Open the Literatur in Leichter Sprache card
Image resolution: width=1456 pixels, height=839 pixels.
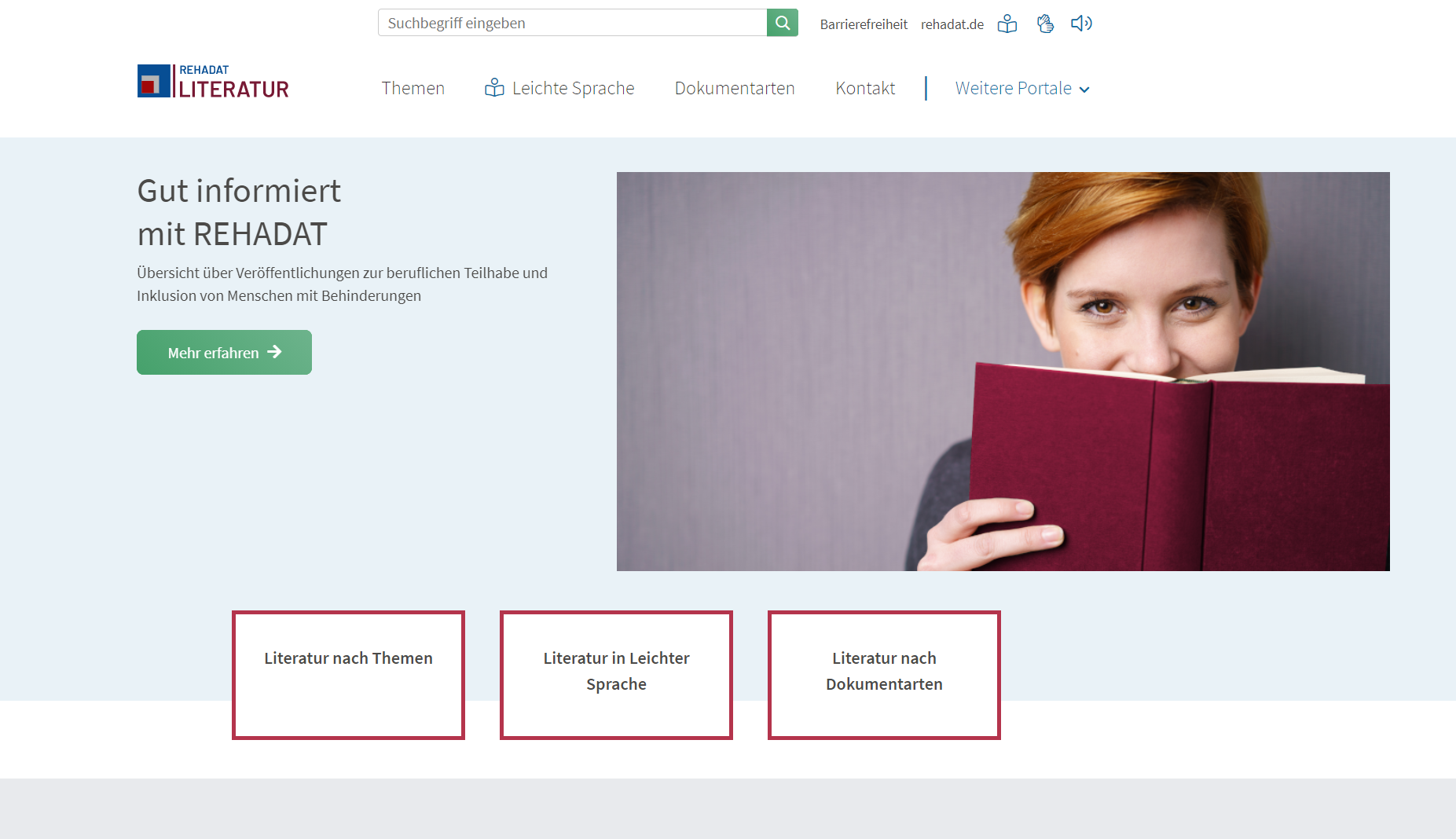click(616, 675)
